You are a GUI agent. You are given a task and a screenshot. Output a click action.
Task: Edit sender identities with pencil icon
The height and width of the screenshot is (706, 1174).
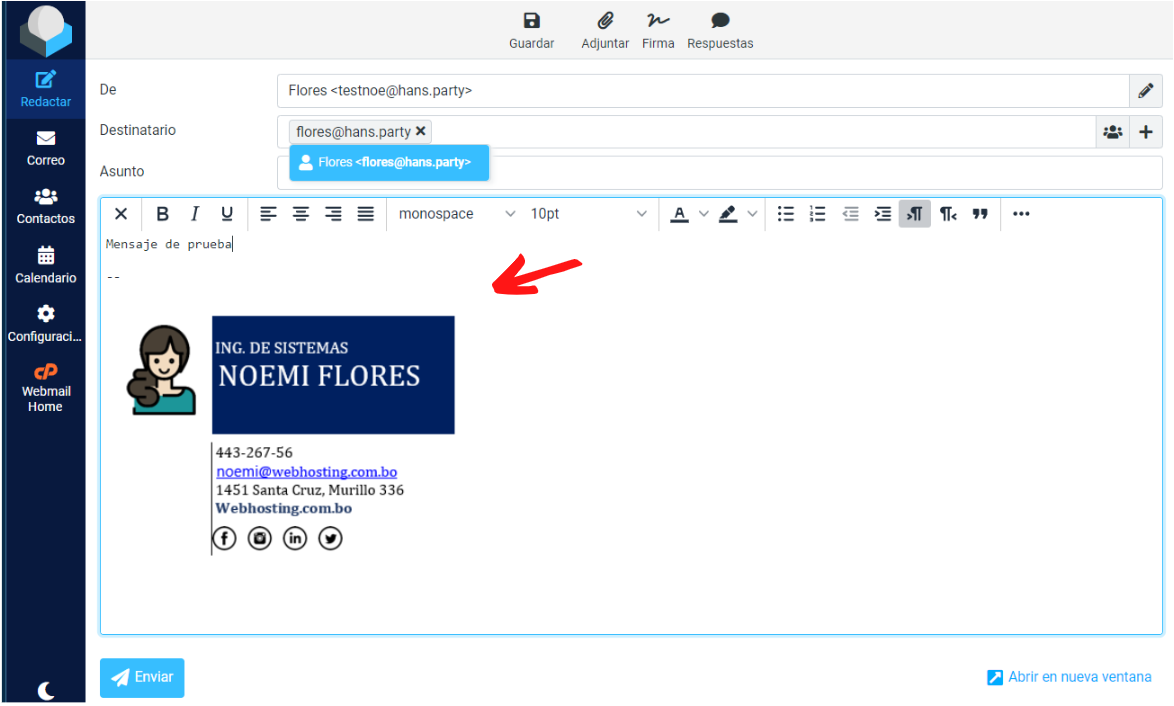(x=1146, y=91)
